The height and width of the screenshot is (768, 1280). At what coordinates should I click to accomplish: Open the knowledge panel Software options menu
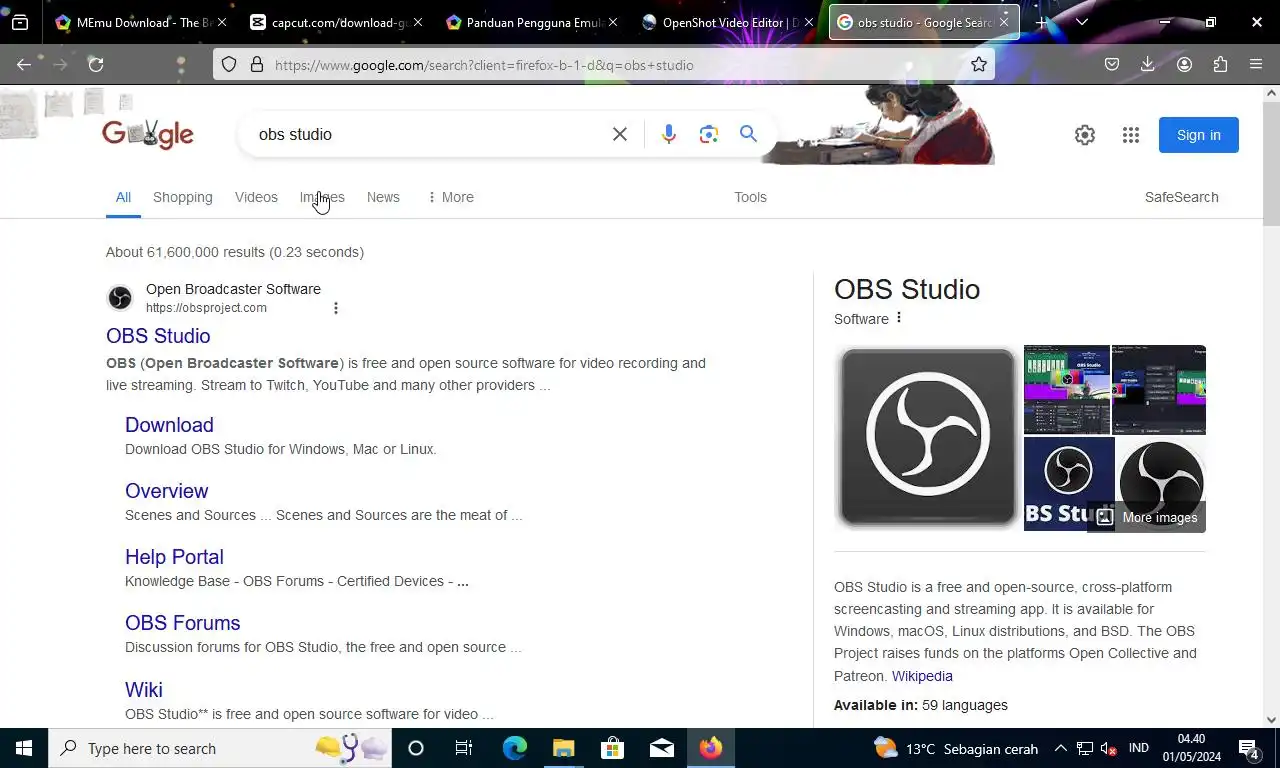click(x=899, y=318)
